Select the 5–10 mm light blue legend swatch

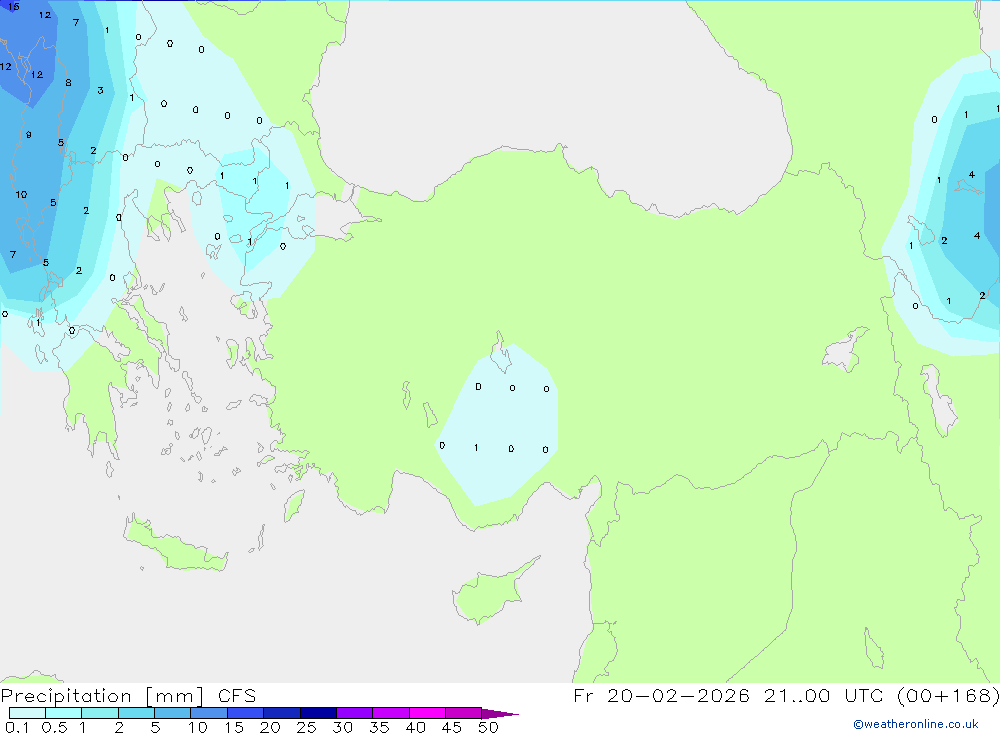click(x=173, y=713)
